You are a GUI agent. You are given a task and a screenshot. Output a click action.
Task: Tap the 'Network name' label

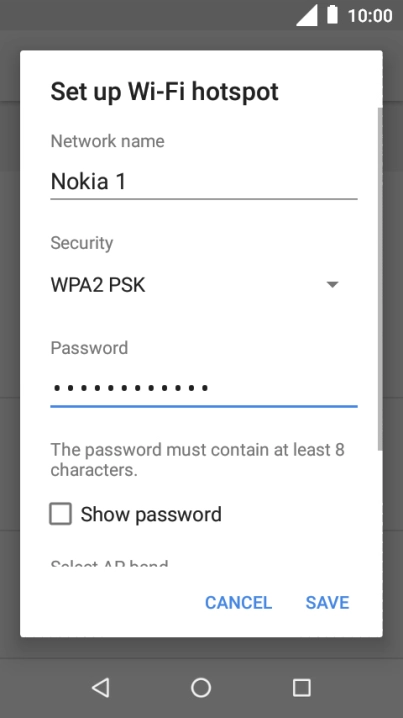click(107, 141)
